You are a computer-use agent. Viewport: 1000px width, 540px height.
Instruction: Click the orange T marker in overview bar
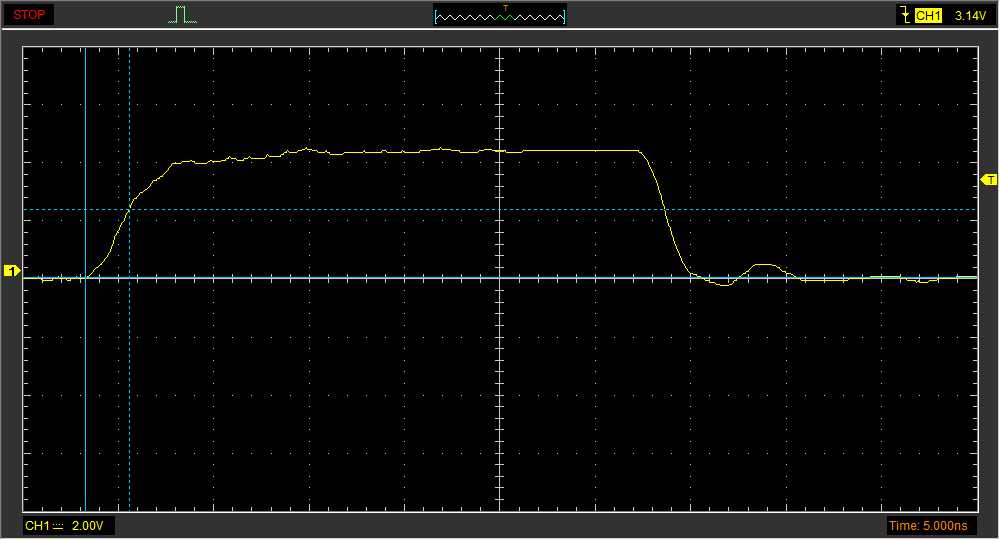(x=505, y=8)
